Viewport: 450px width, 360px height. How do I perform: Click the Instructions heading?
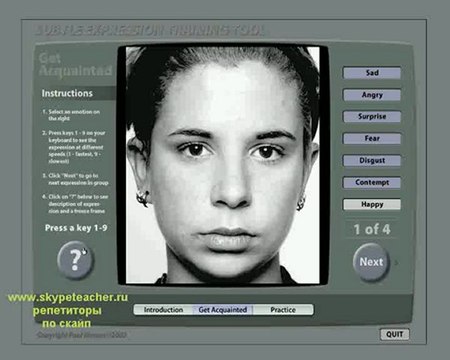[67, 93]
